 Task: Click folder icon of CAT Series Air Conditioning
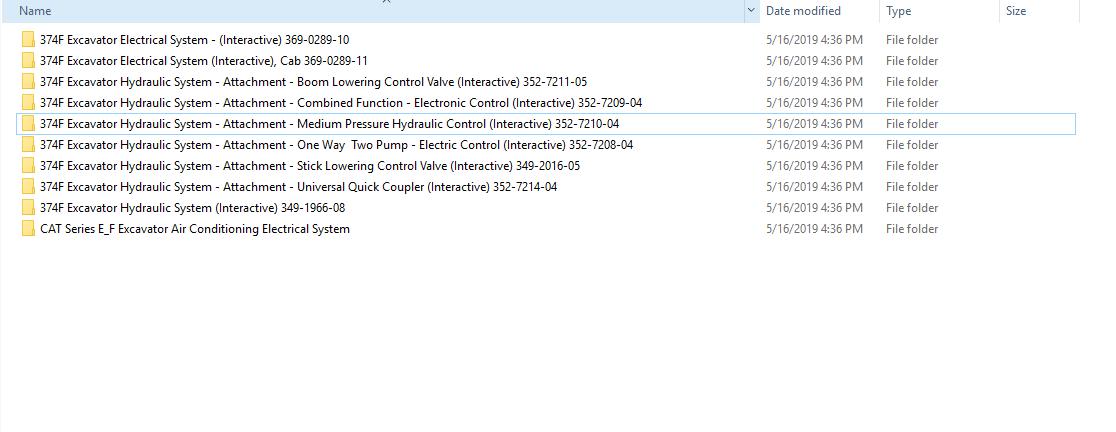28,228
